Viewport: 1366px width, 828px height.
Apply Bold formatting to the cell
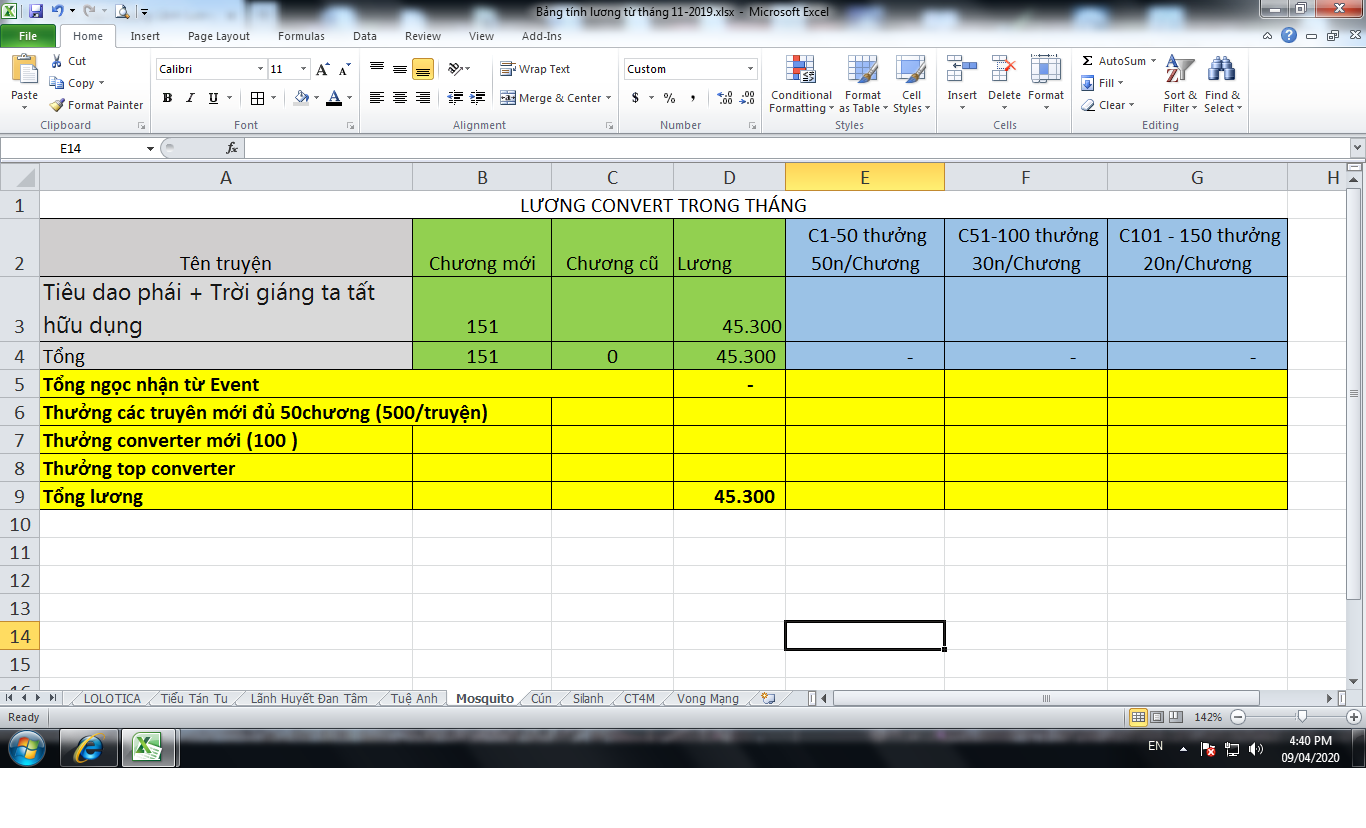coord(167,98)
